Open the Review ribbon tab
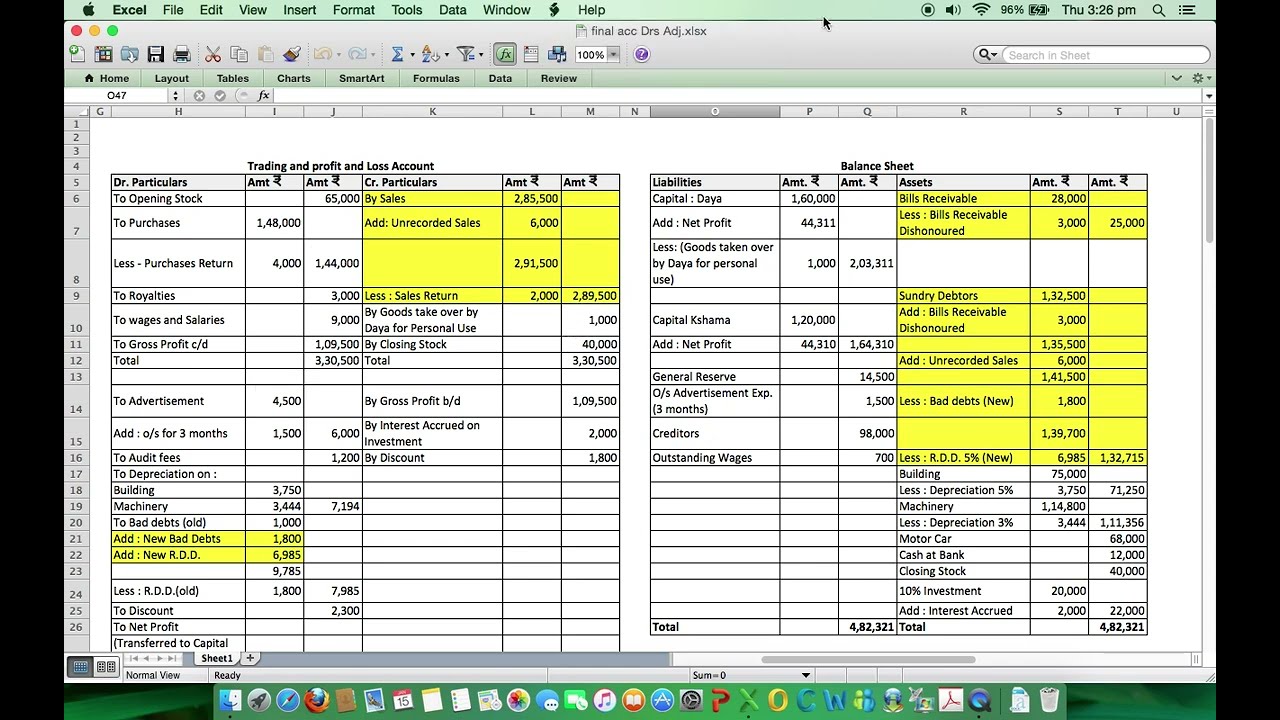The width and height of the screenshot is (1280, 720). pos(559,78)
